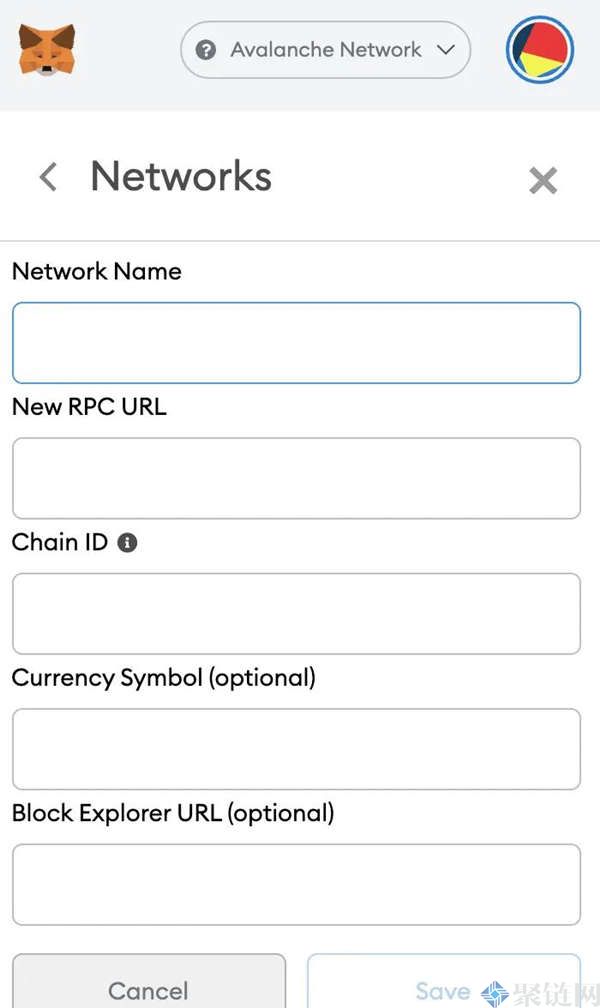Click the Chain ID info icon
600x1008 pixels.
[127, 543]
